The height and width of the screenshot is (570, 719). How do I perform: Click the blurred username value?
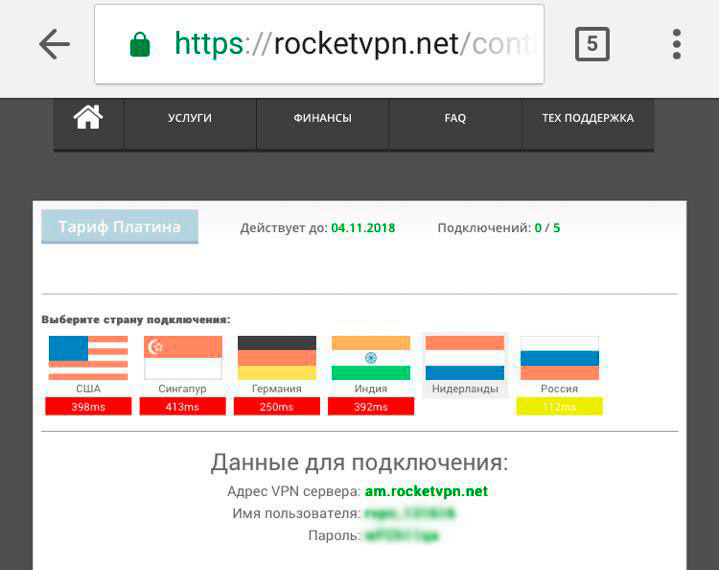point(409,513)
